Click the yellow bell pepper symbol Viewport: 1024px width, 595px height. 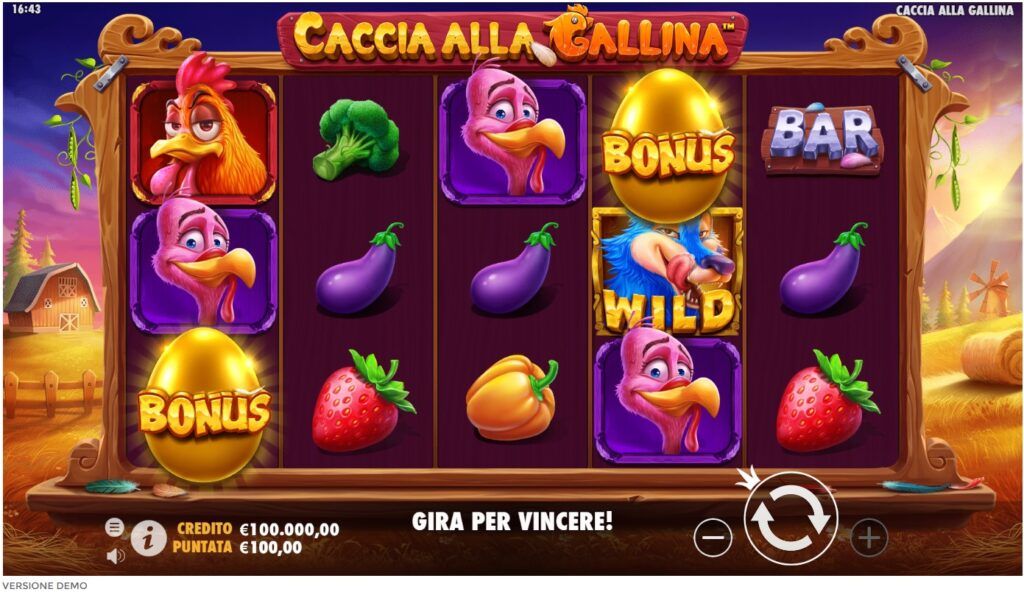512,396
